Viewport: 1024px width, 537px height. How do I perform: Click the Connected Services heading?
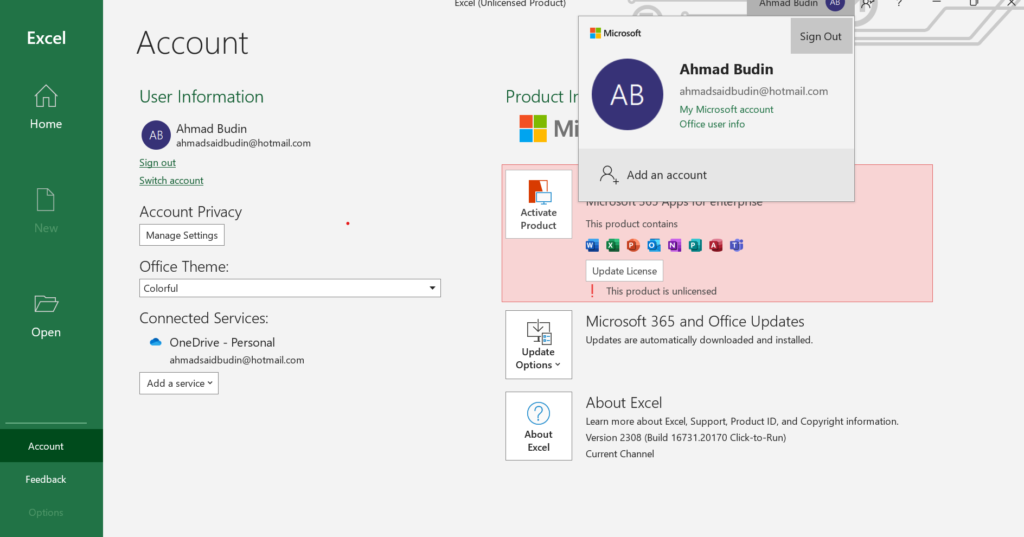click(x=204, y=318)
